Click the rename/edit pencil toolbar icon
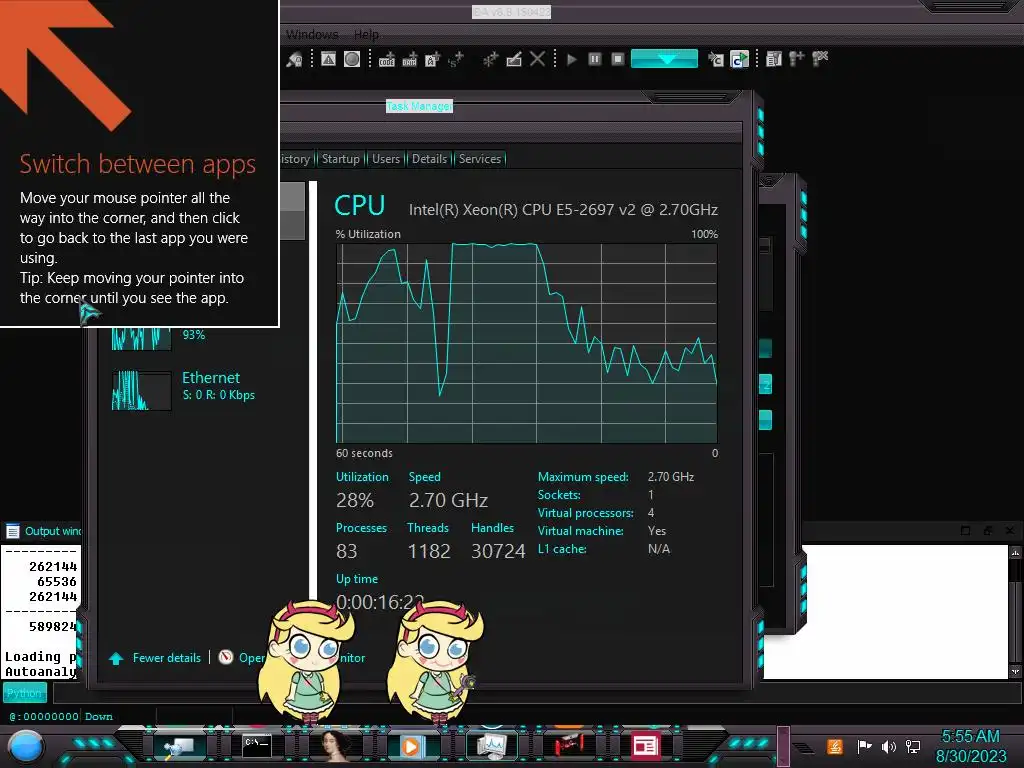 pos(514,59)
